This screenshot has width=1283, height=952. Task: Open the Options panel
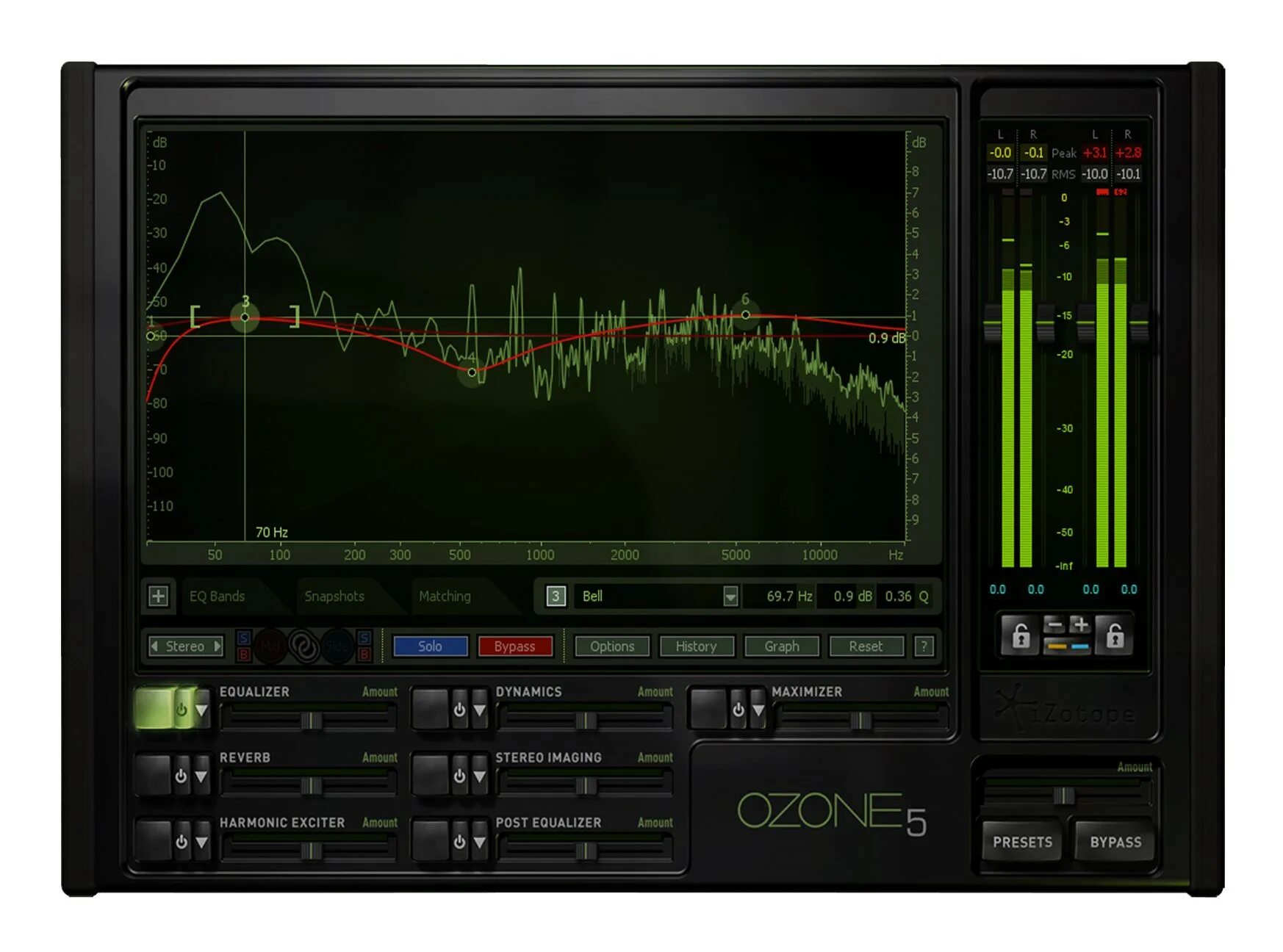612,646
